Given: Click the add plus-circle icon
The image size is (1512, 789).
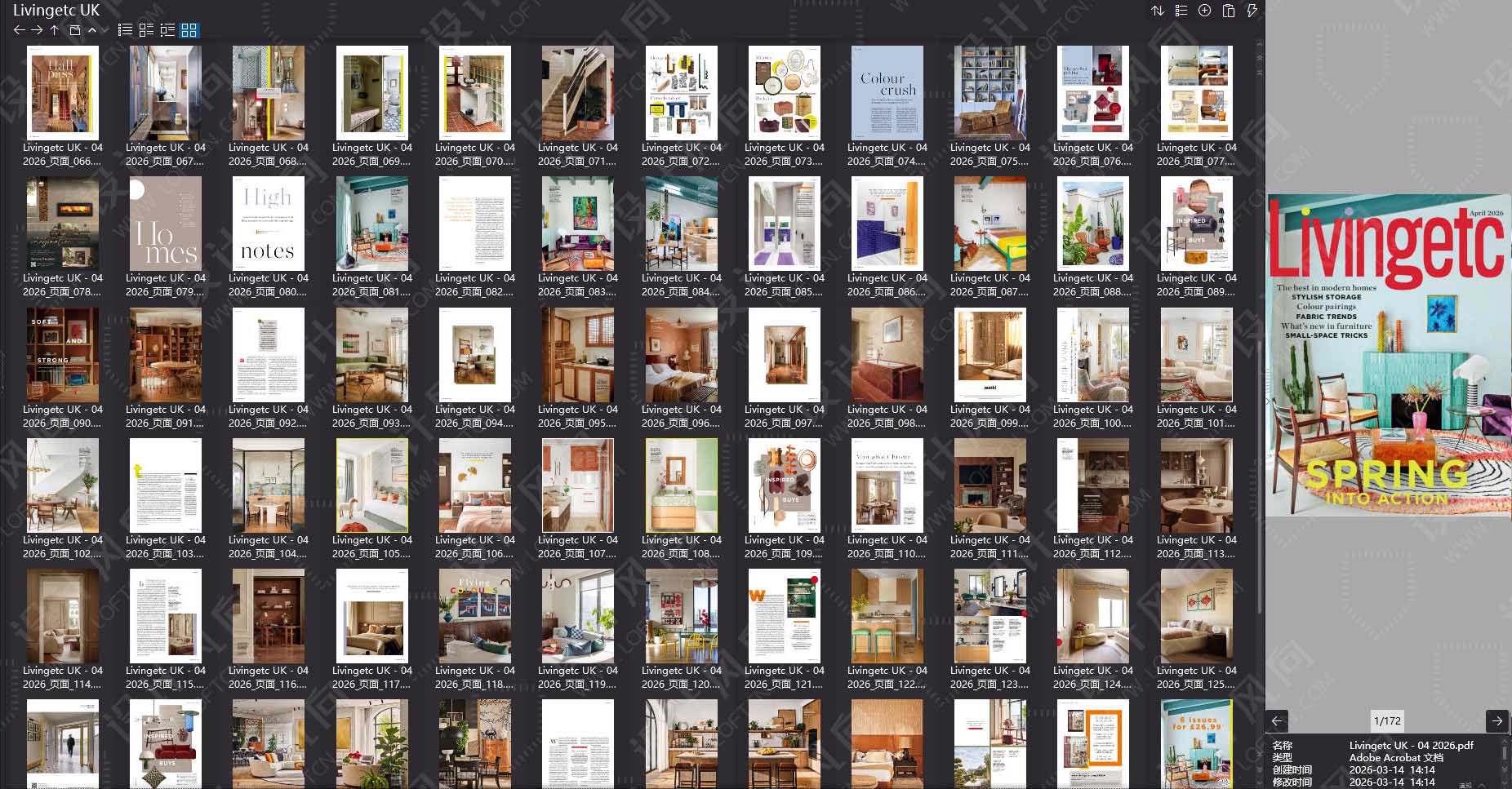Looking at the screenshot, I should (1204, 11).
